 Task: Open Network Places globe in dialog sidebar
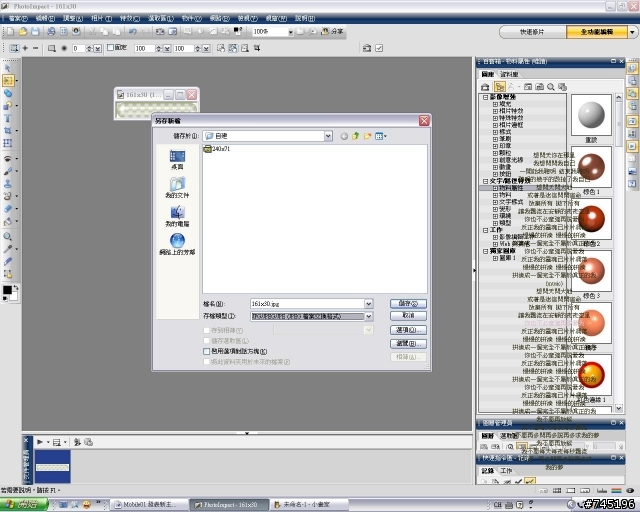(x=177, y=244)
